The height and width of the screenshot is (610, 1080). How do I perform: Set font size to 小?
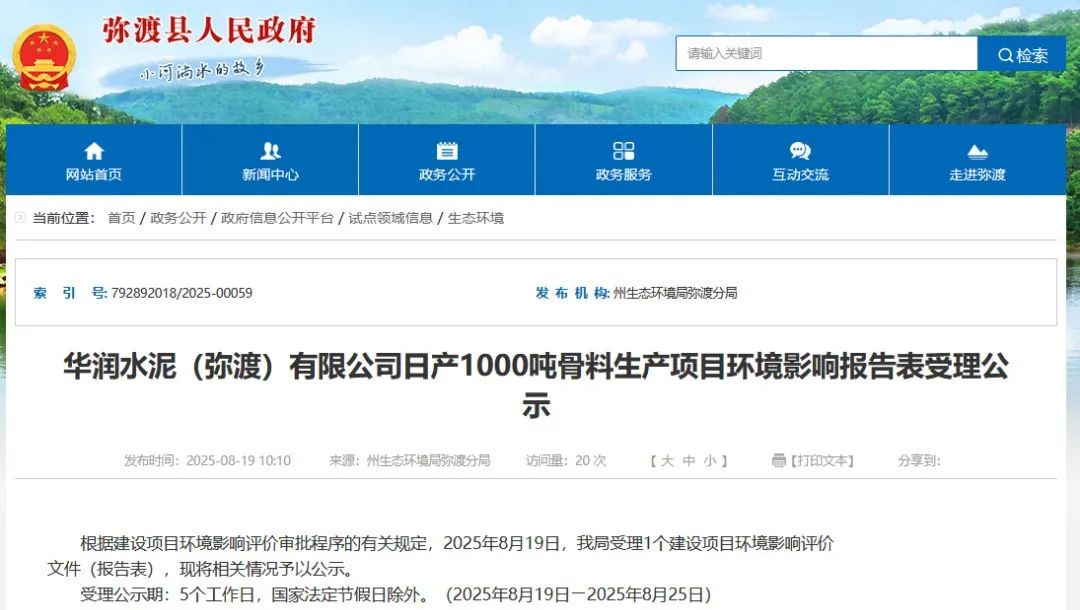710,461
